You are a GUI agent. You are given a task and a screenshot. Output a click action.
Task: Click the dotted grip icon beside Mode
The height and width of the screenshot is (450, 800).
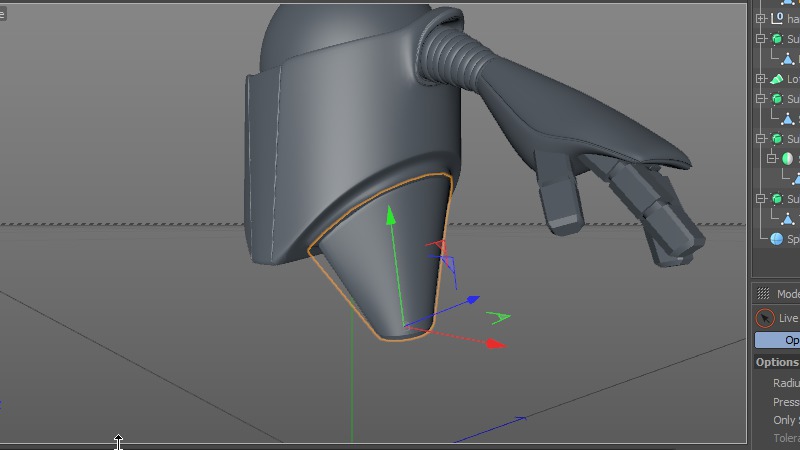[763, 294]
